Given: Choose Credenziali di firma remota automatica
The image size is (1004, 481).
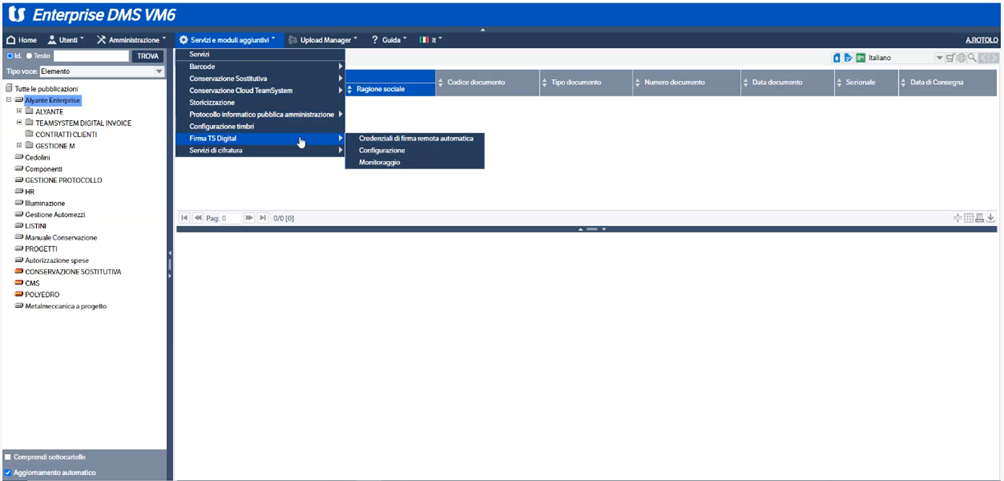Looking at the screenshot, I should tap(416, 138).
